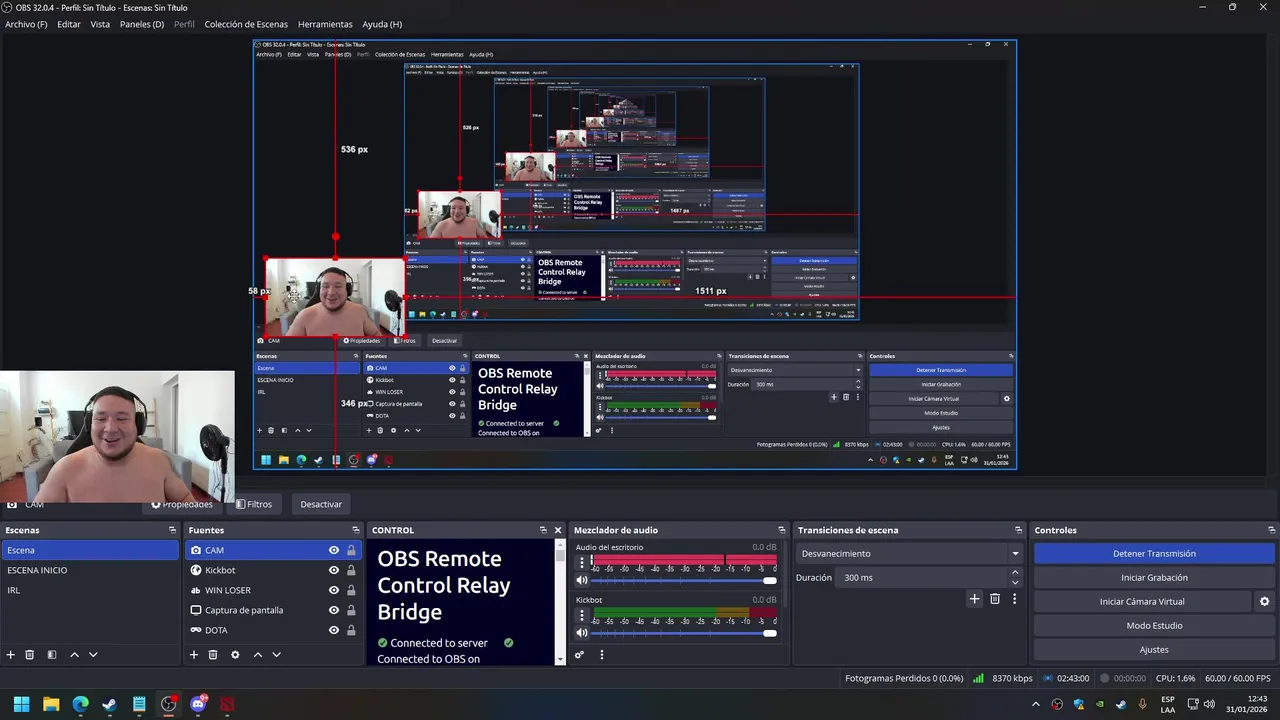This screenshot has width=1280, height=720.
Task: Hide the WIN LOSER source
Action: coord(334,590)
